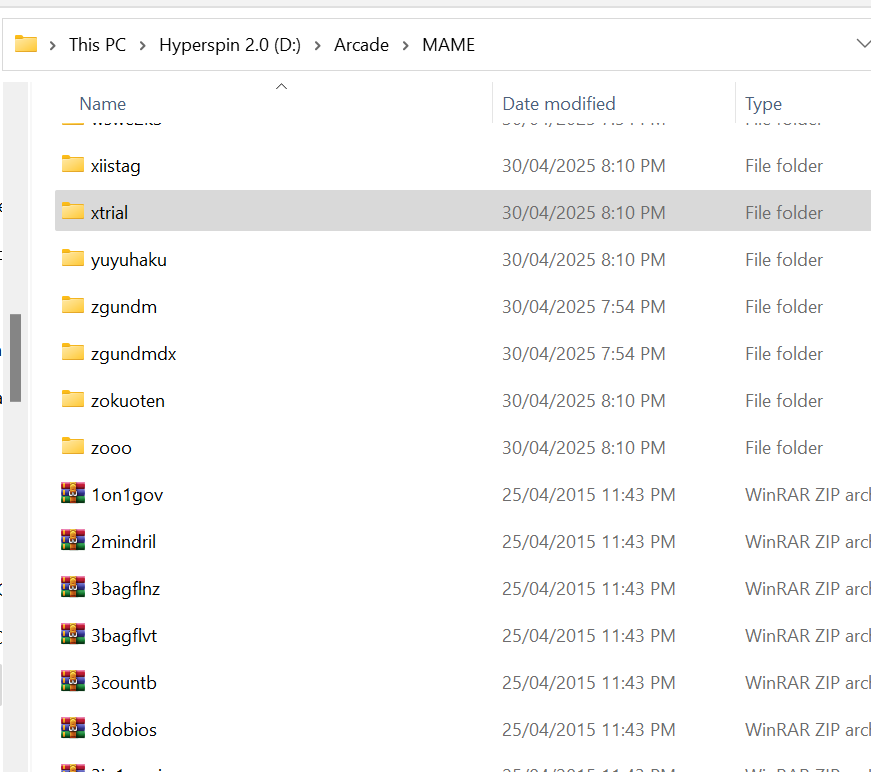Click the 3countb WinRAR archive icon
This screenshot has height=772, width=871.
(73, 681)
